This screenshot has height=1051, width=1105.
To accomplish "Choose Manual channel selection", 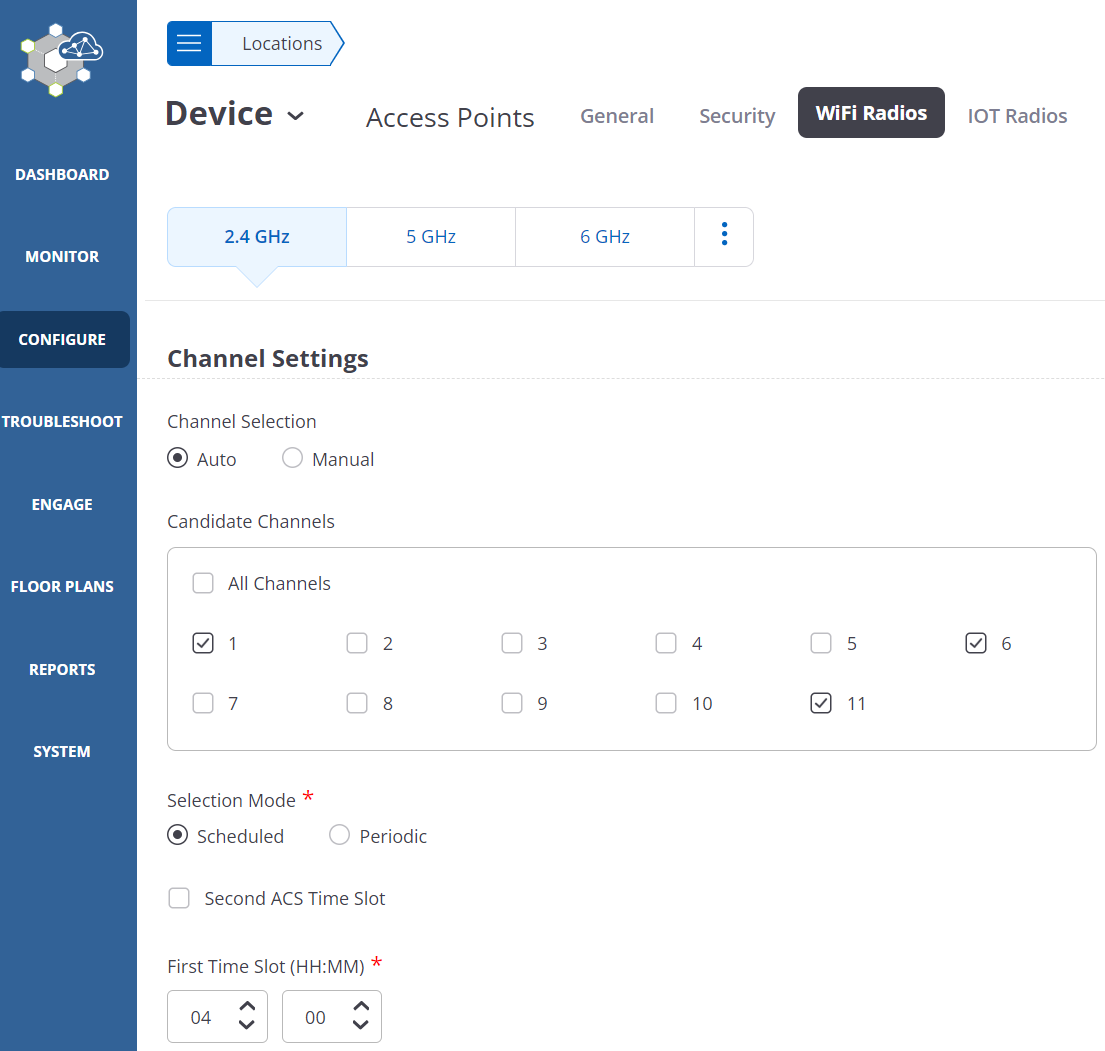I will 292,458.
